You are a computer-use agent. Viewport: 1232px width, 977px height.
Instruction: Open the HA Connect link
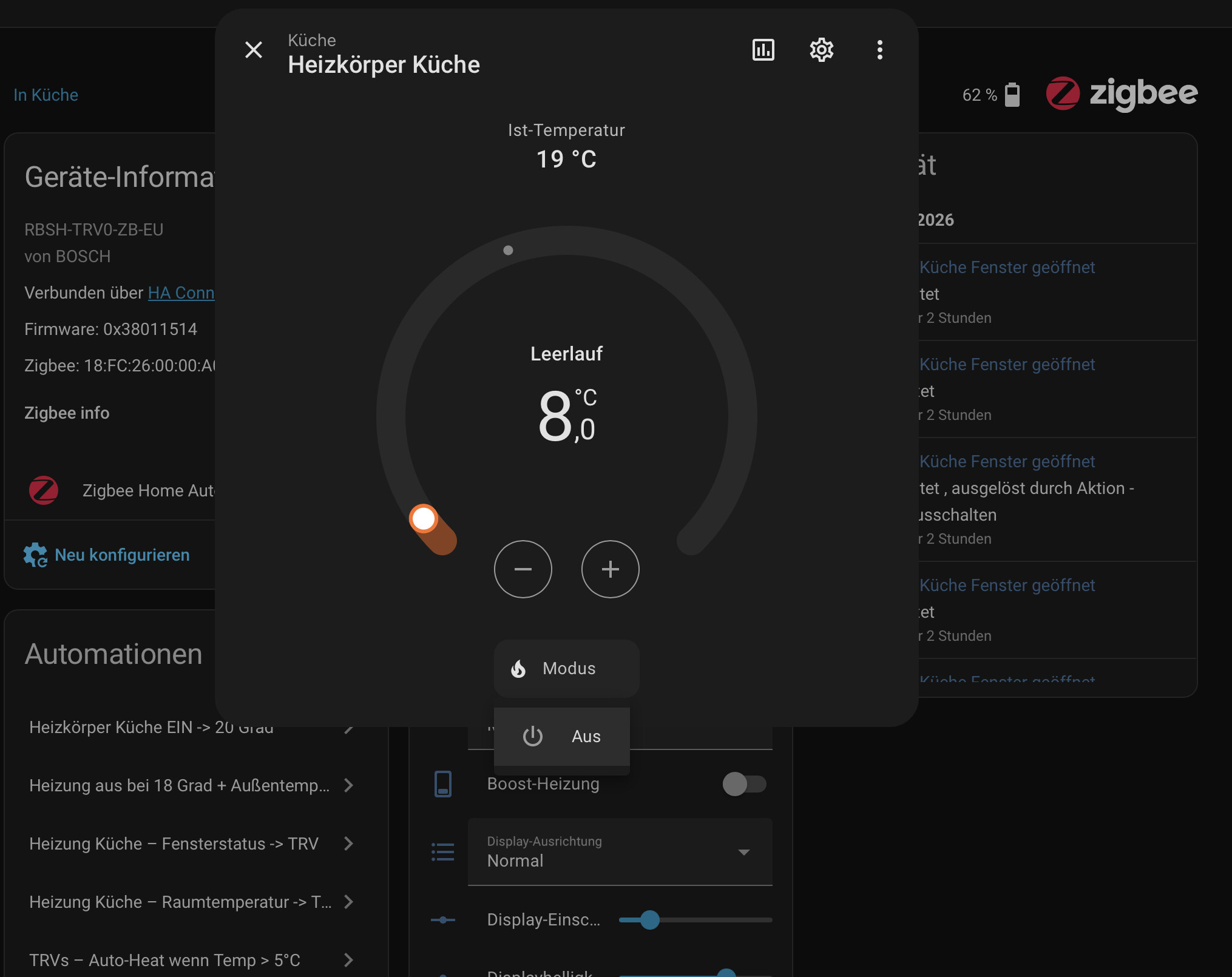click(x=181, y=292)
